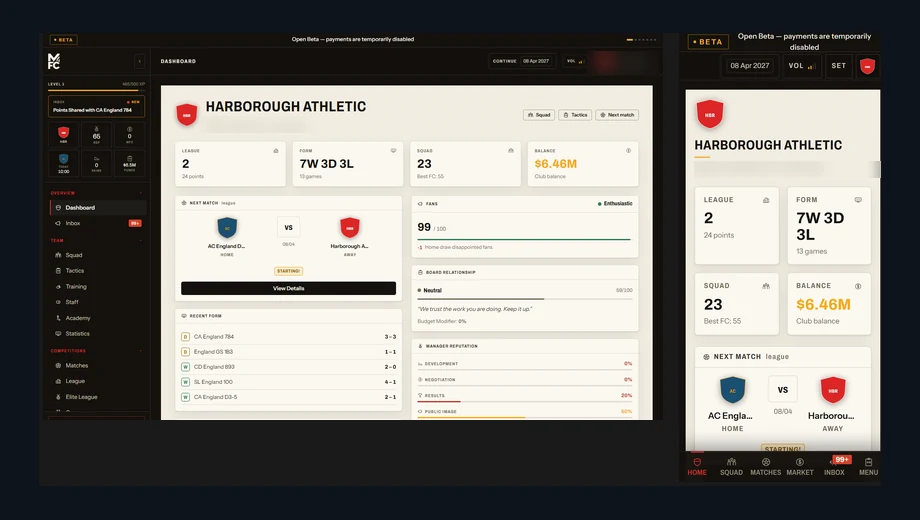Click the BETA badge in the mobile view

708,42
